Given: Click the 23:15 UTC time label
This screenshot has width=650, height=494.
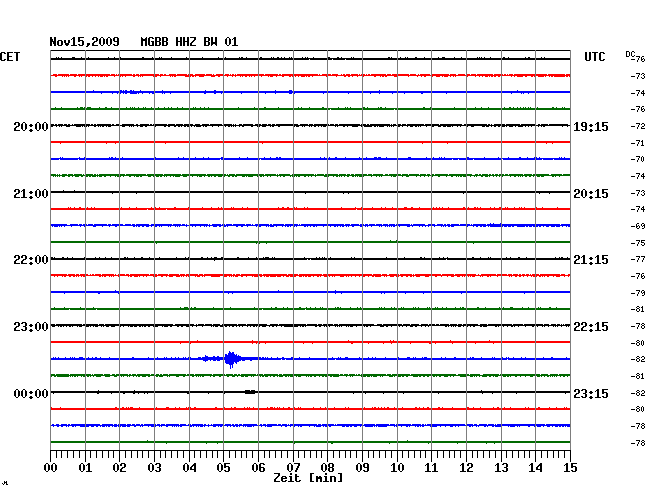Looking at the screenshot, I should point(591,393).
